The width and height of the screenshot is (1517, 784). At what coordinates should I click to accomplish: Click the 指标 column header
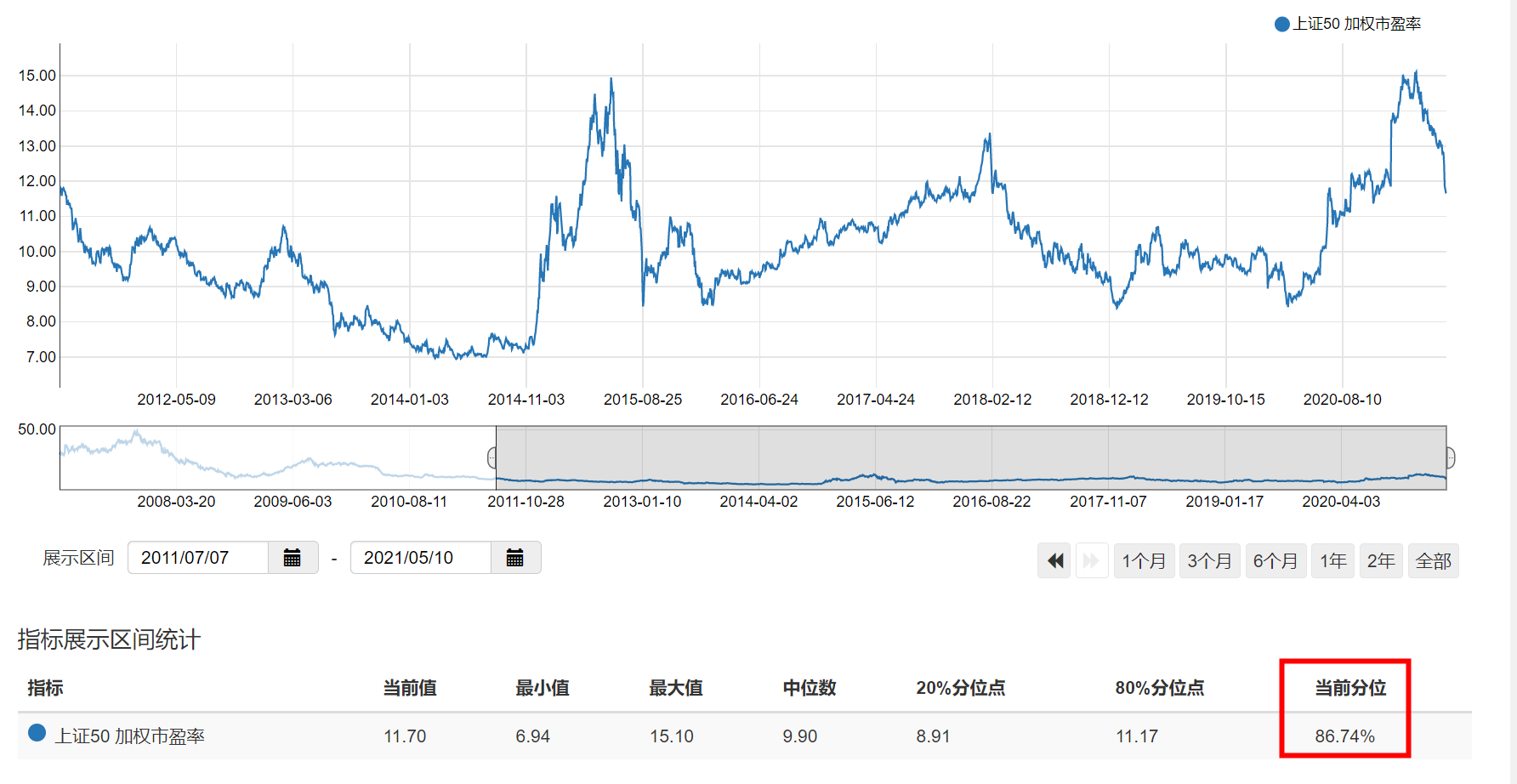45,688
